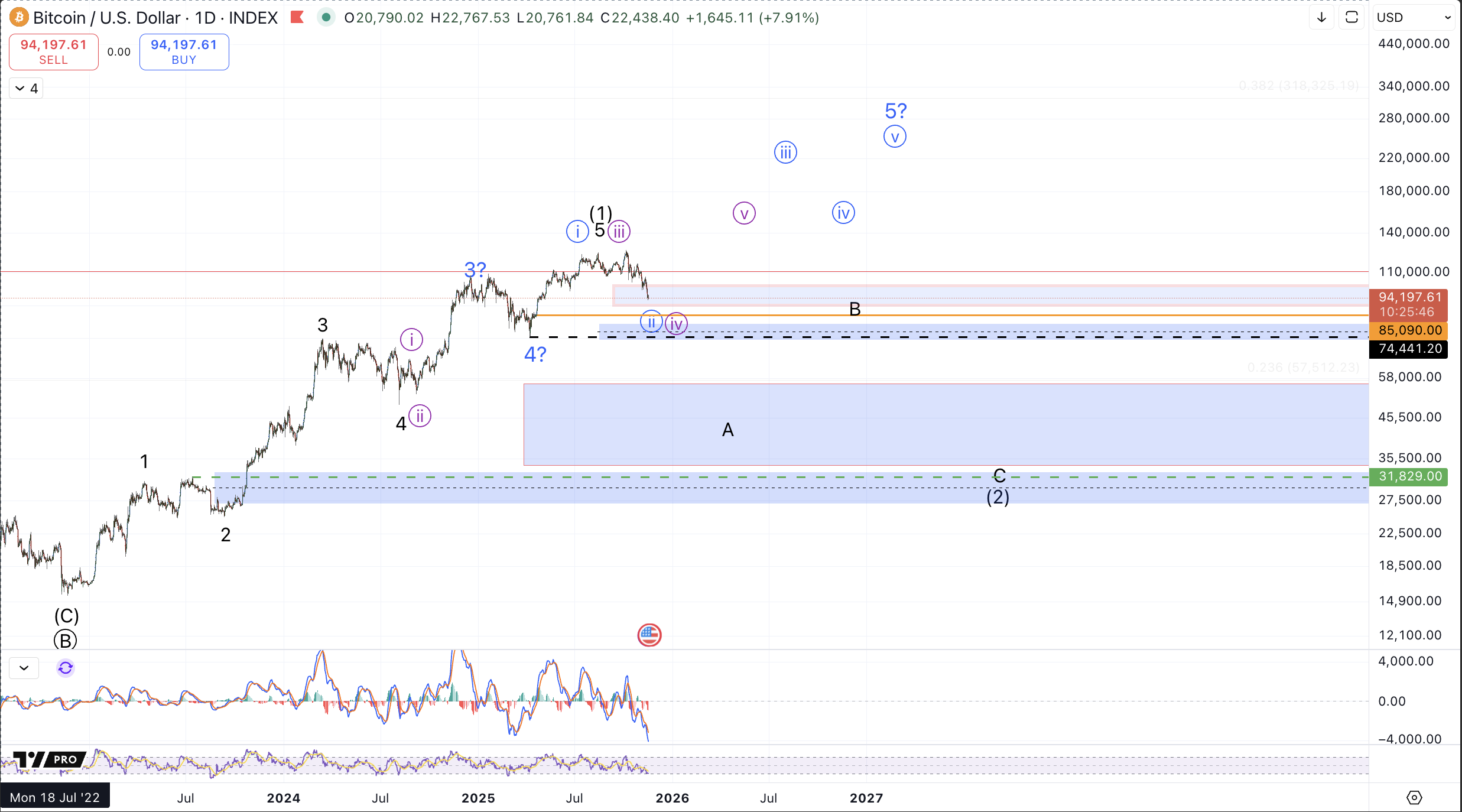
Task: Open the USD currency dropdown
Action: 1414,18
